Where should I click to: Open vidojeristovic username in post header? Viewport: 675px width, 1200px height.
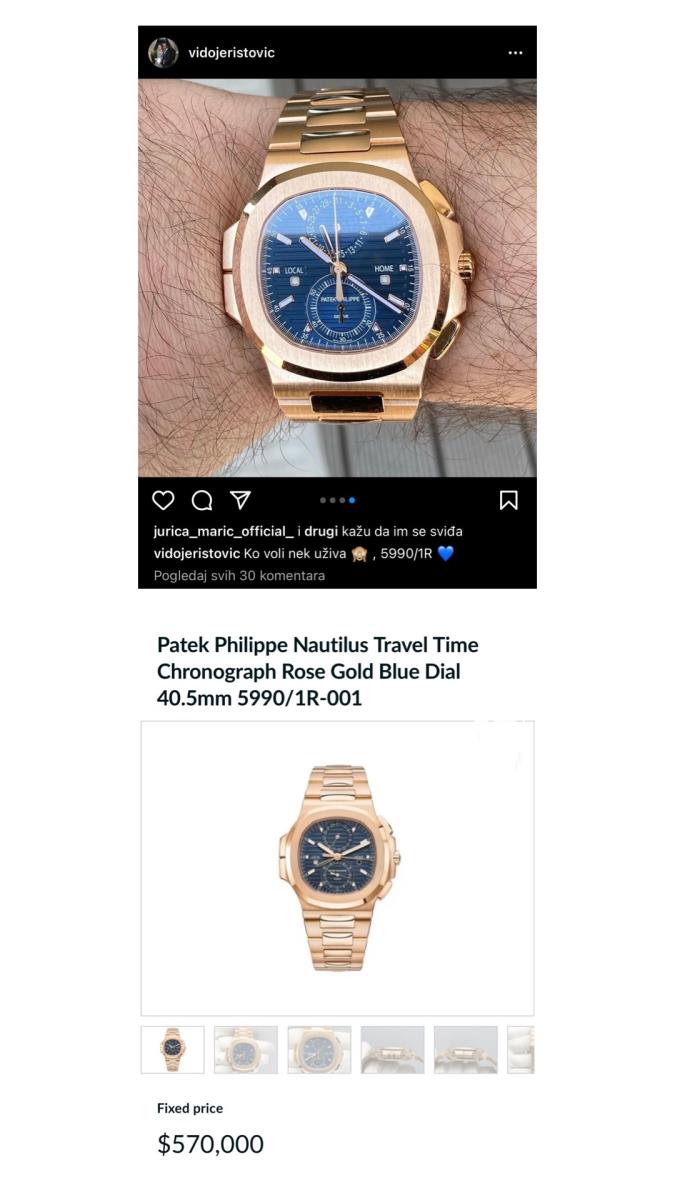pos(231,53)
